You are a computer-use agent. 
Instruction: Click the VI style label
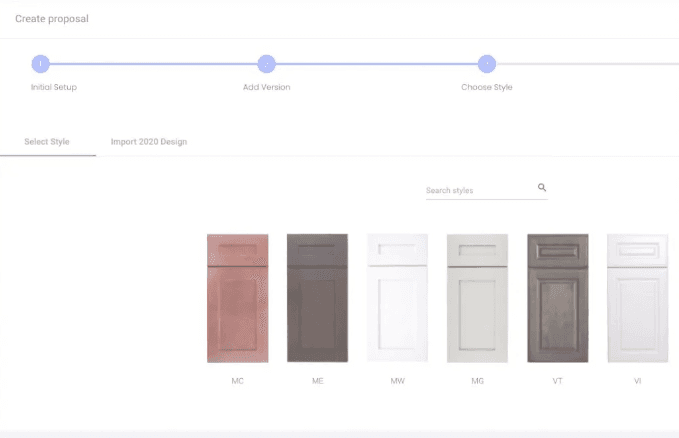[x=637, y=381]
